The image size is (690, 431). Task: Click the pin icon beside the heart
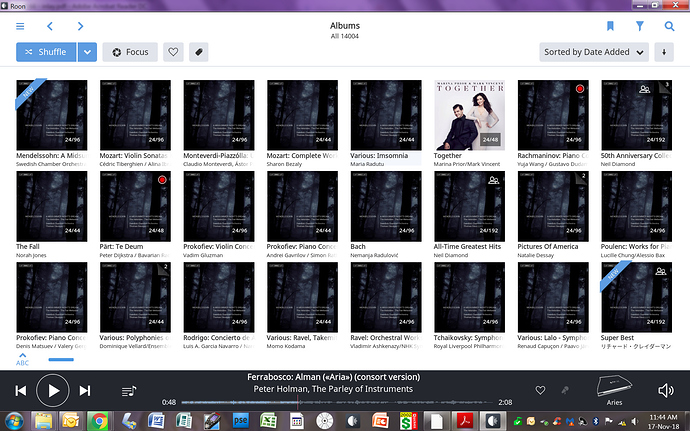[565, 390]
